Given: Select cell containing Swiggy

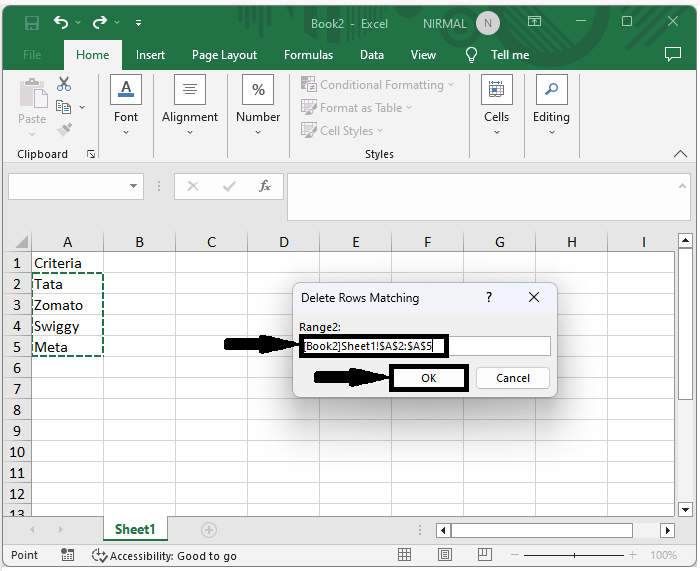Looking at the screenshot, I should (x=67, y=326).
